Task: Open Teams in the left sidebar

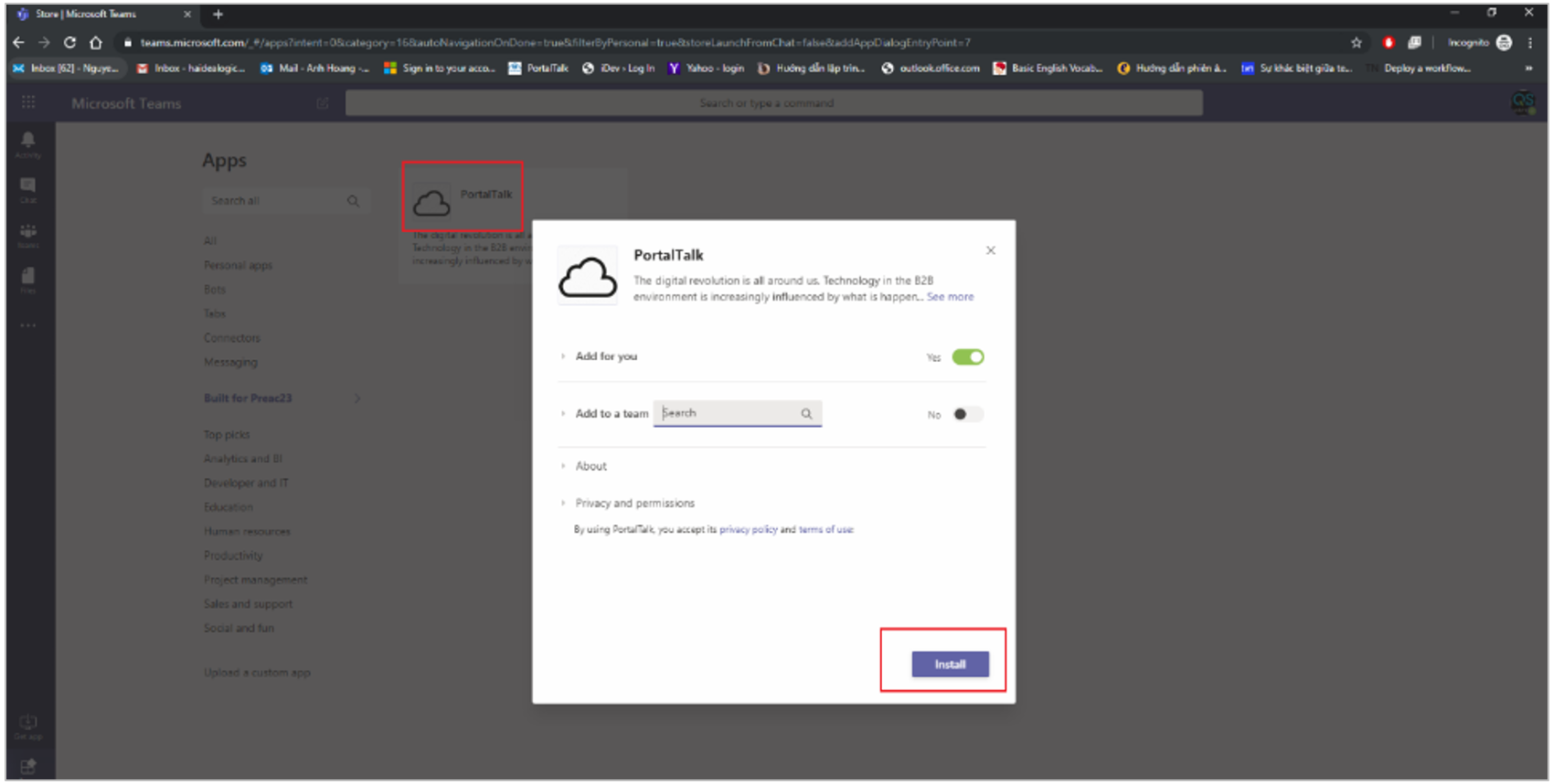Action: [28, 235]
